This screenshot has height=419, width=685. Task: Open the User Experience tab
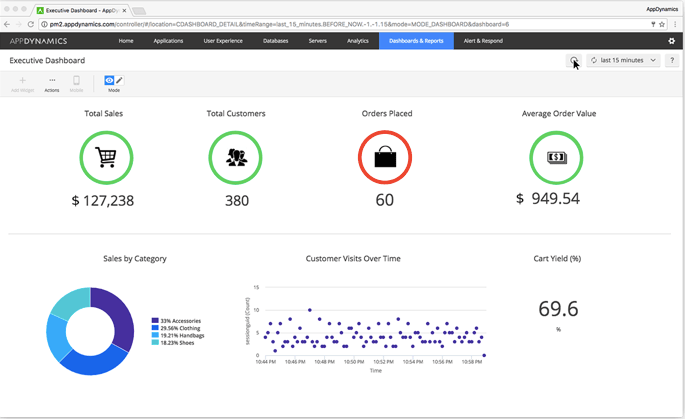click(x=222, y=41)
